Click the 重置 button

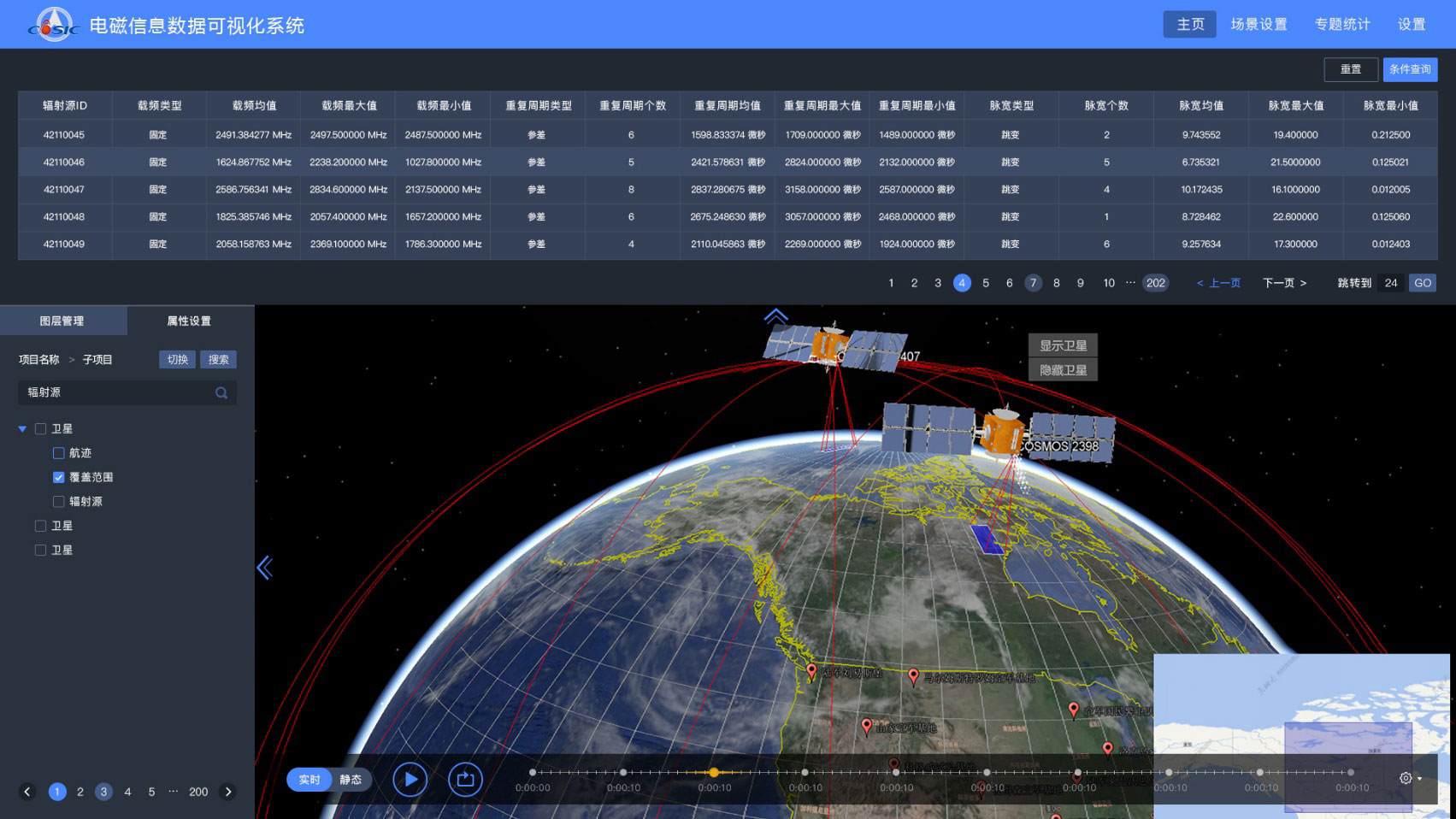[1351, 69]
